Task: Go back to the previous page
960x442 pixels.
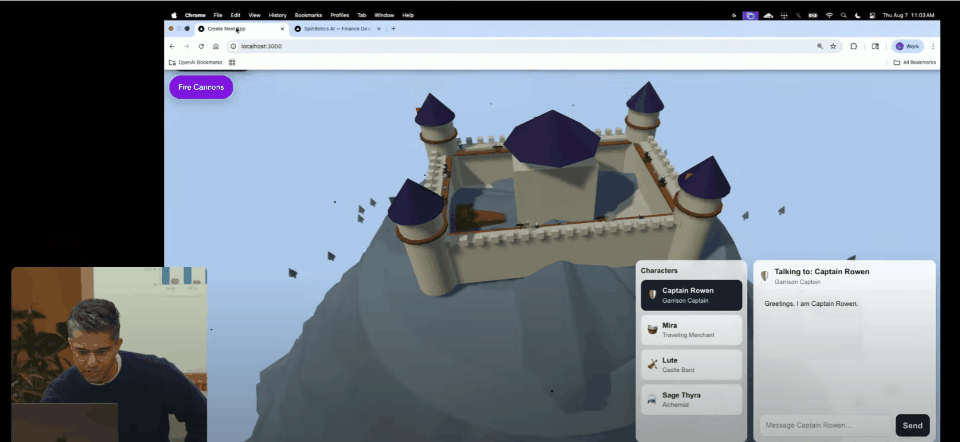Action: point(172,46)
